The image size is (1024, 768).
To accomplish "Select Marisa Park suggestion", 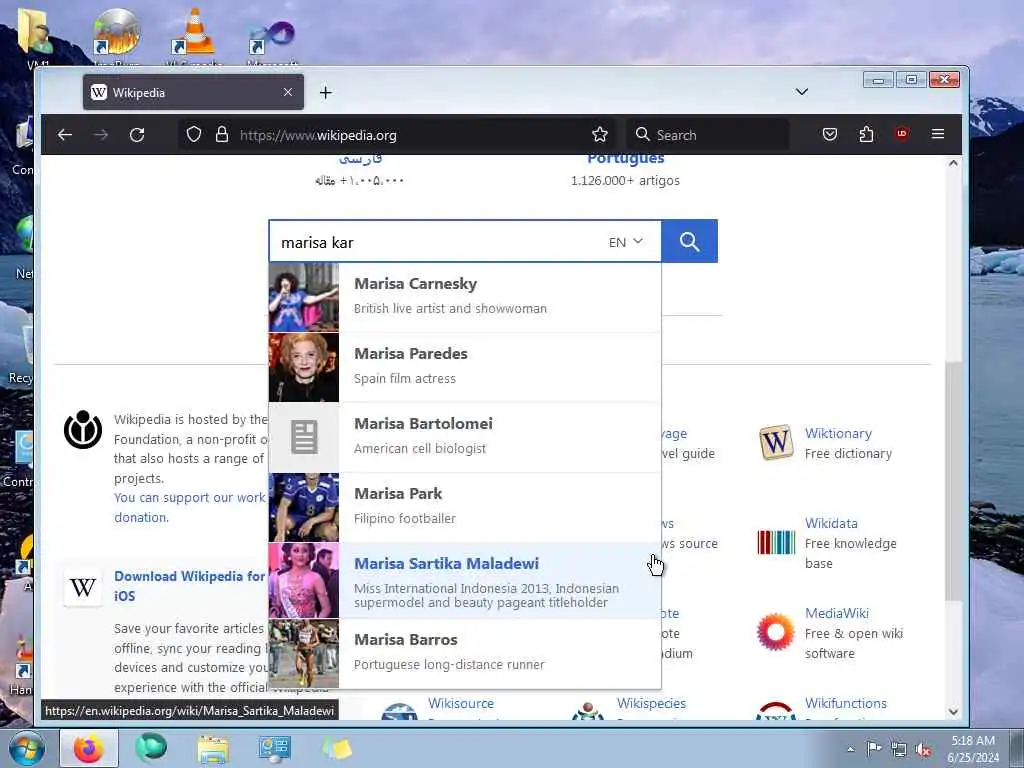I will tap(465, 507).
